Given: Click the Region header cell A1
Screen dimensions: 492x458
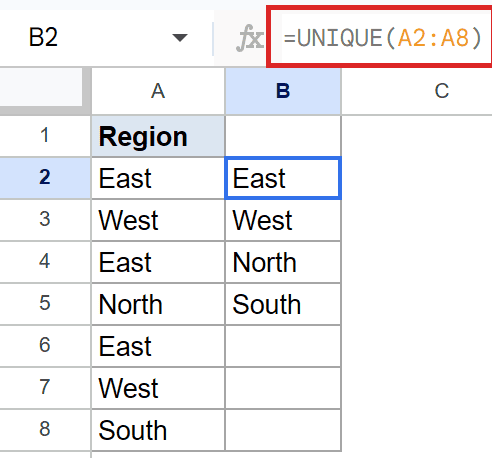Looking at the screenshot, I should (x=158, y=136).
